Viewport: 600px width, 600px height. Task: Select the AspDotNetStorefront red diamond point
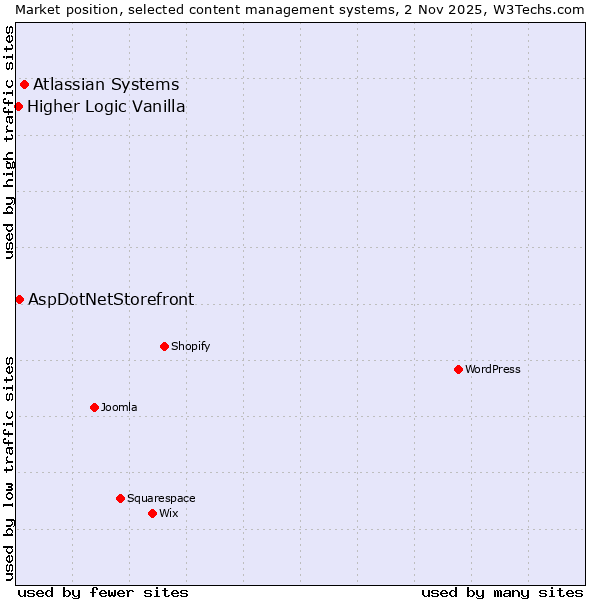19,300
